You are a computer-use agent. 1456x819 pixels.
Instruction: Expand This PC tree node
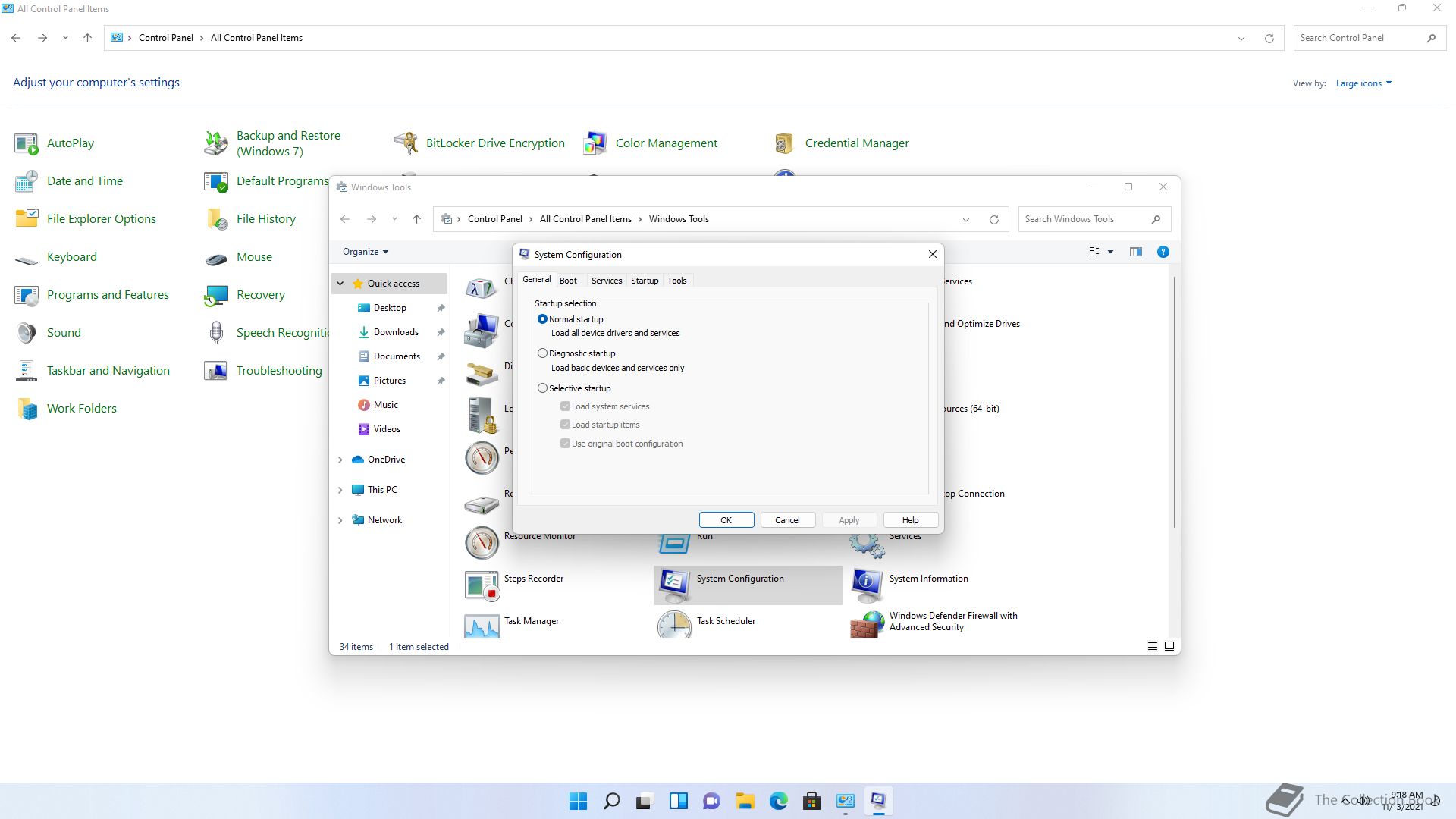pyautogui.click(x=340, y=490)
